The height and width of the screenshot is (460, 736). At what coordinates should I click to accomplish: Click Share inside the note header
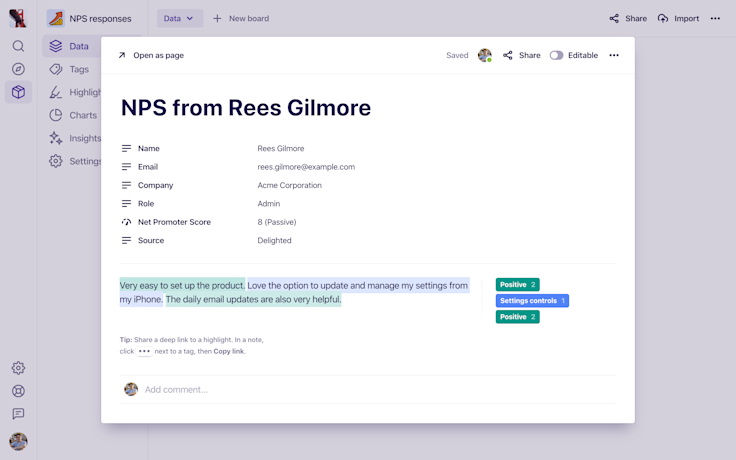point(521,55)
